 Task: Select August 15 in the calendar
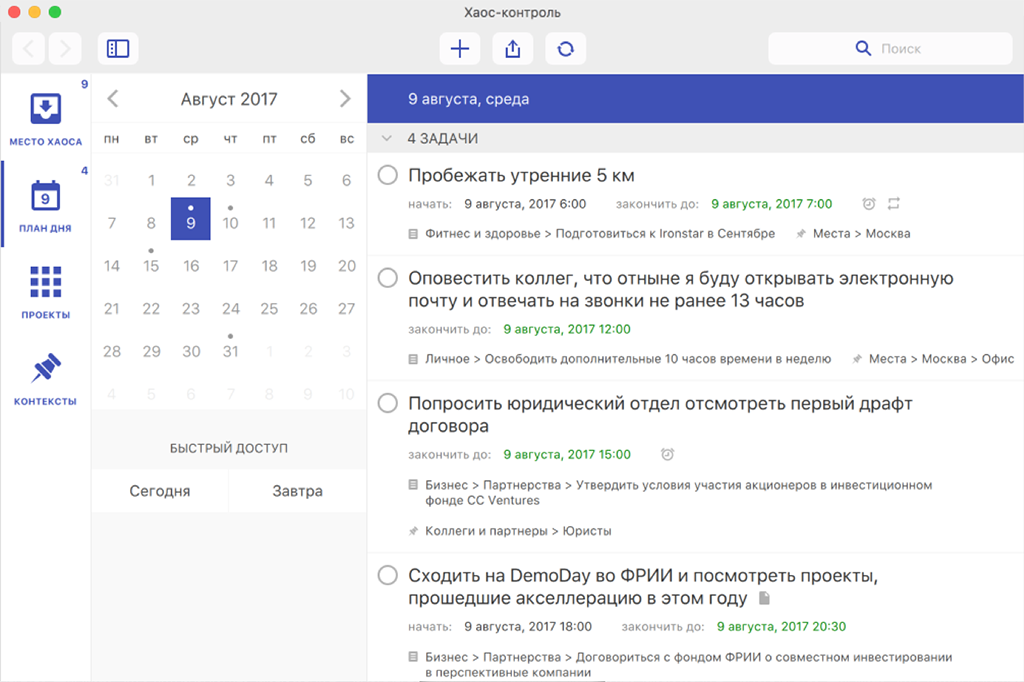point(151,266)
